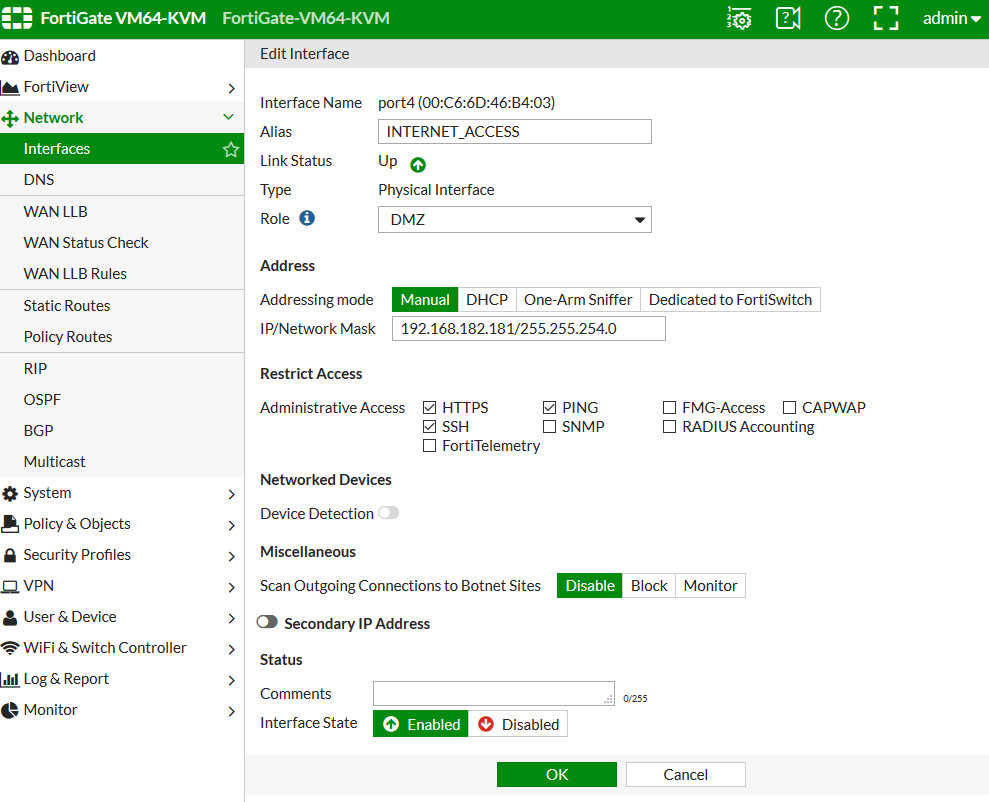Toggle Secondary IP Address switch
The width and height of the screenshot is (989, 802).
[x=267, y=622]
